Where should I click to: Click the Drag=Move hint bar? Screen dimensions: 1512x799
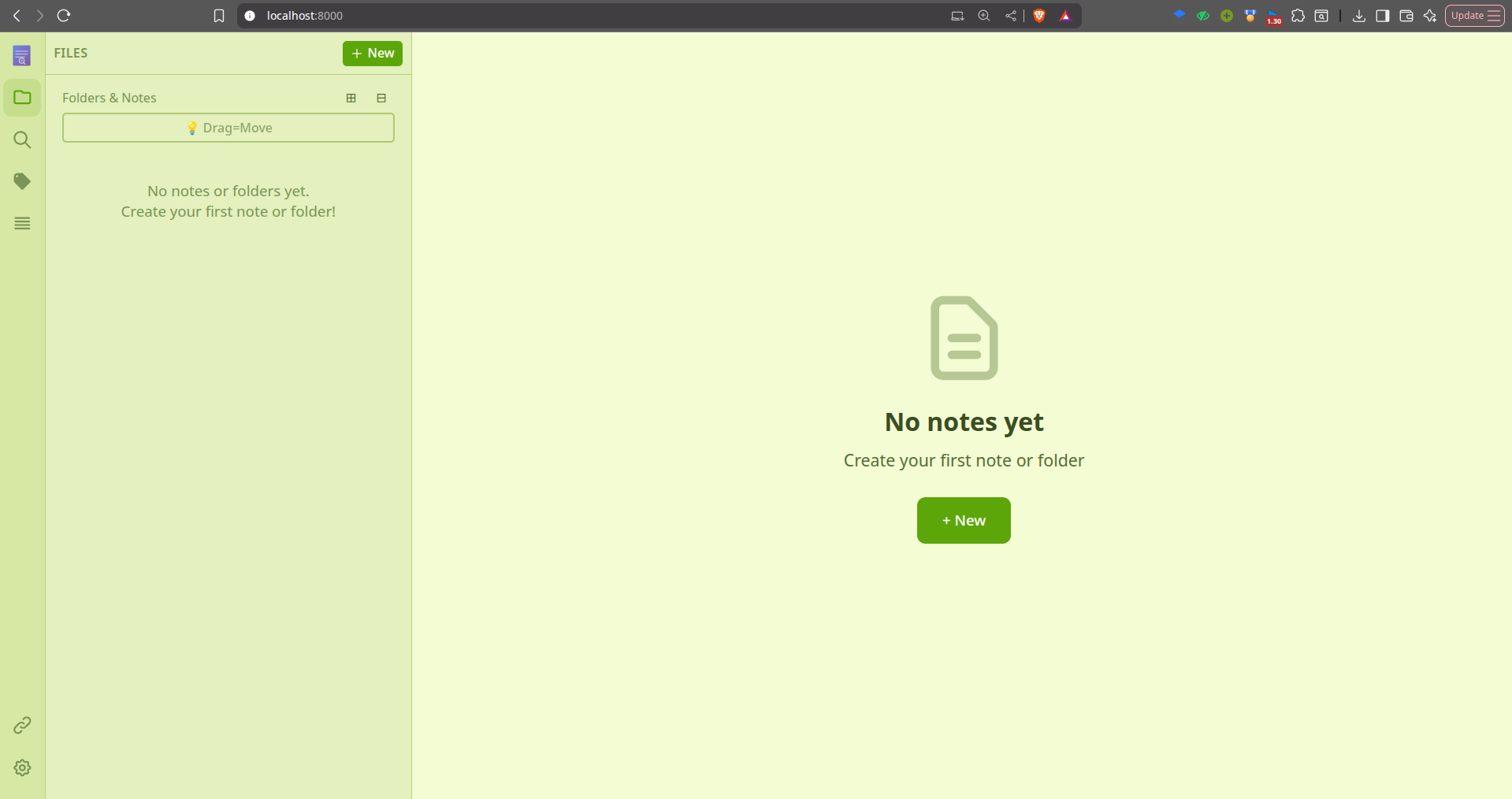coord(228,127)
